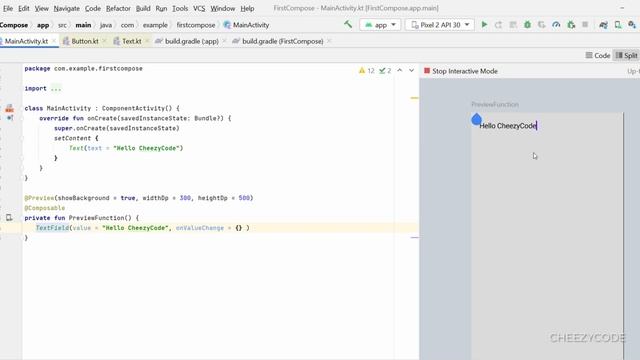Screen dimensions: 640x360
Task: Click the Make Project hammer icon
Action: 348,24
